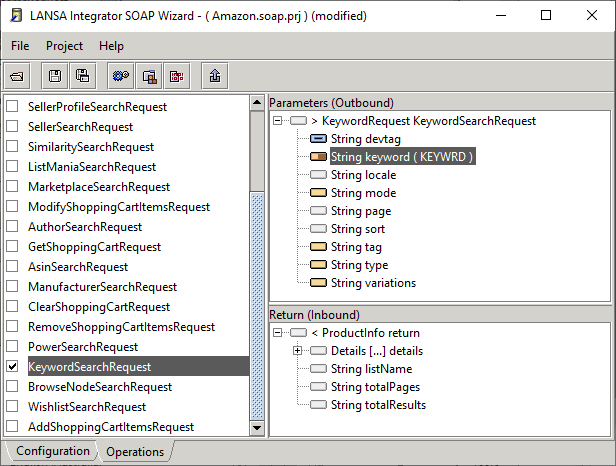Click the icon beside String listName
Viewport: 616px width, 466px height.
pos(318,369)
